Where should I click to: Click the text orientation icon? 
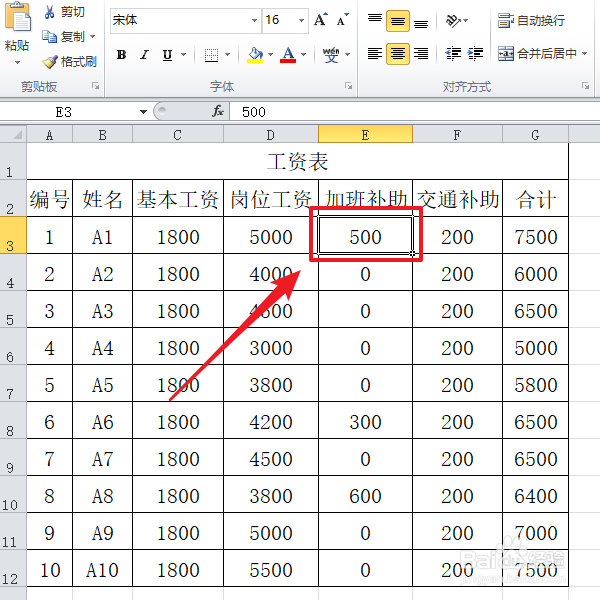pyautogui.click(x=453, y=21)
